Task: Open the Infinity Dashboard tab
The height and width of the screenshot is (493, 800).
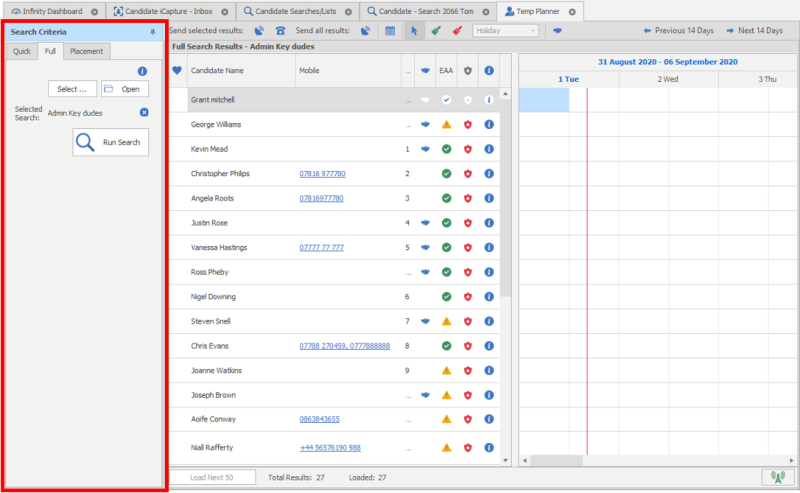Action: [x=49, y=11]
